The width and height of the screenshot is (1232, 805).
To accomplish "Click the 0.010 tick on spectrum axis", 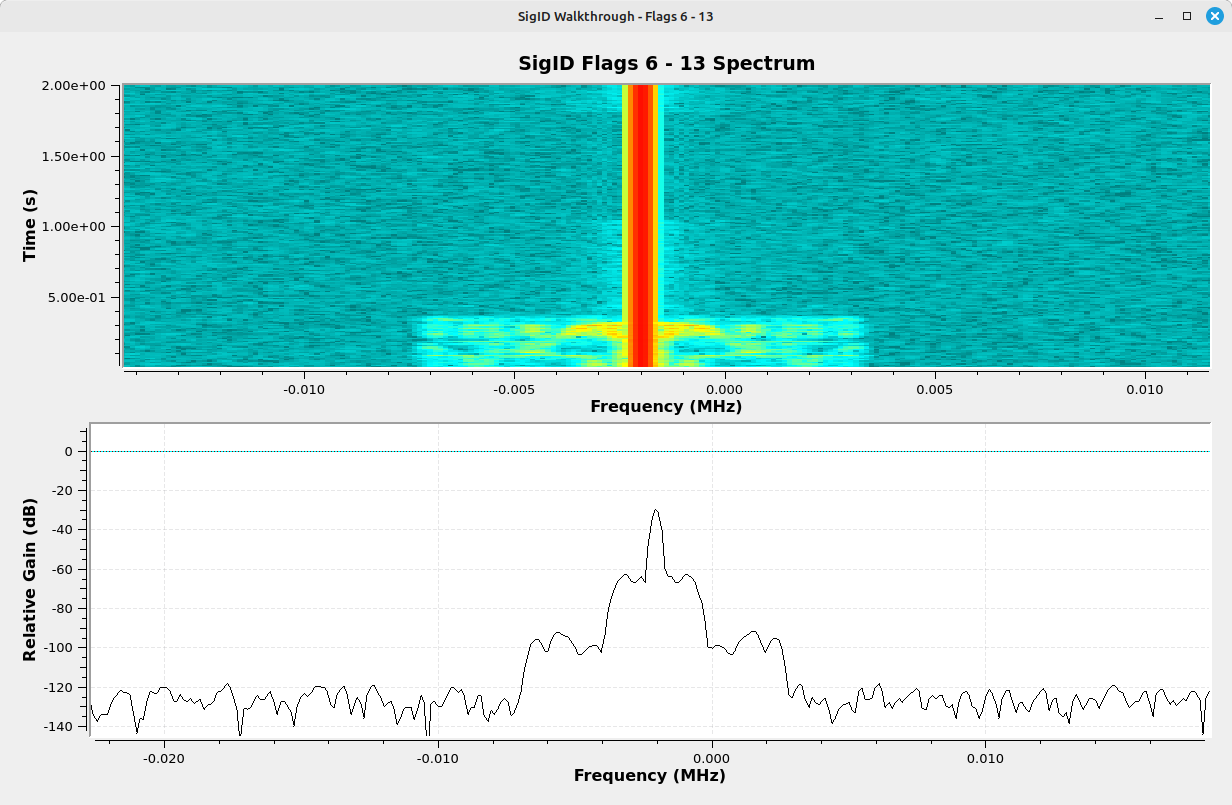I will point(986,758).
